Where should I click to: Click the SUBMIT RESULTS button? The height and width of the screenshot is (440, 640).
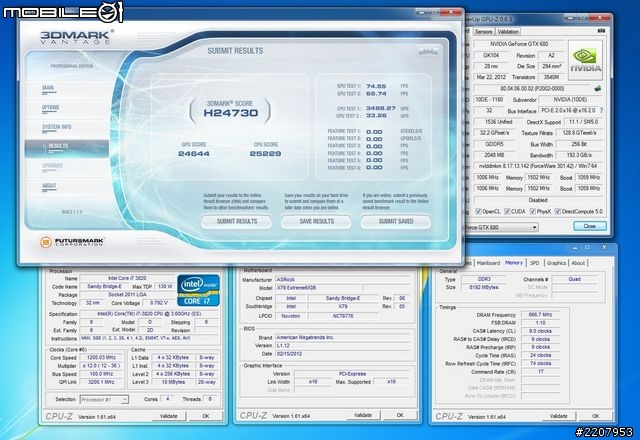(236, 221)
